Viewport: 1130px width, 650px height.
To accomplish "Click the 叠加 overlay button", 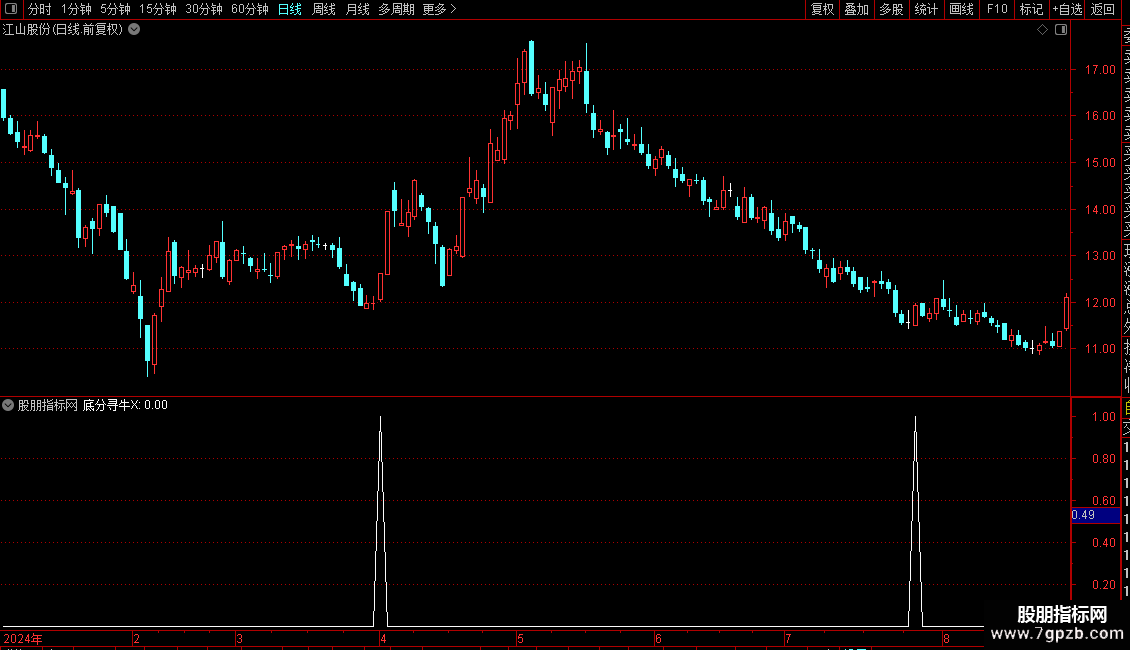I will pos(857,9).
